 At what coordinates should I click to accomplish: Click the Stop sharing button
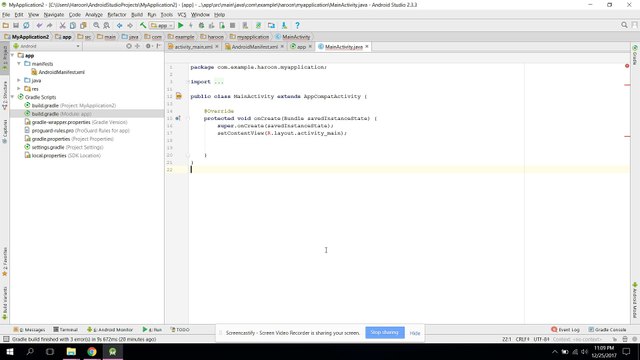pos(384,333)
